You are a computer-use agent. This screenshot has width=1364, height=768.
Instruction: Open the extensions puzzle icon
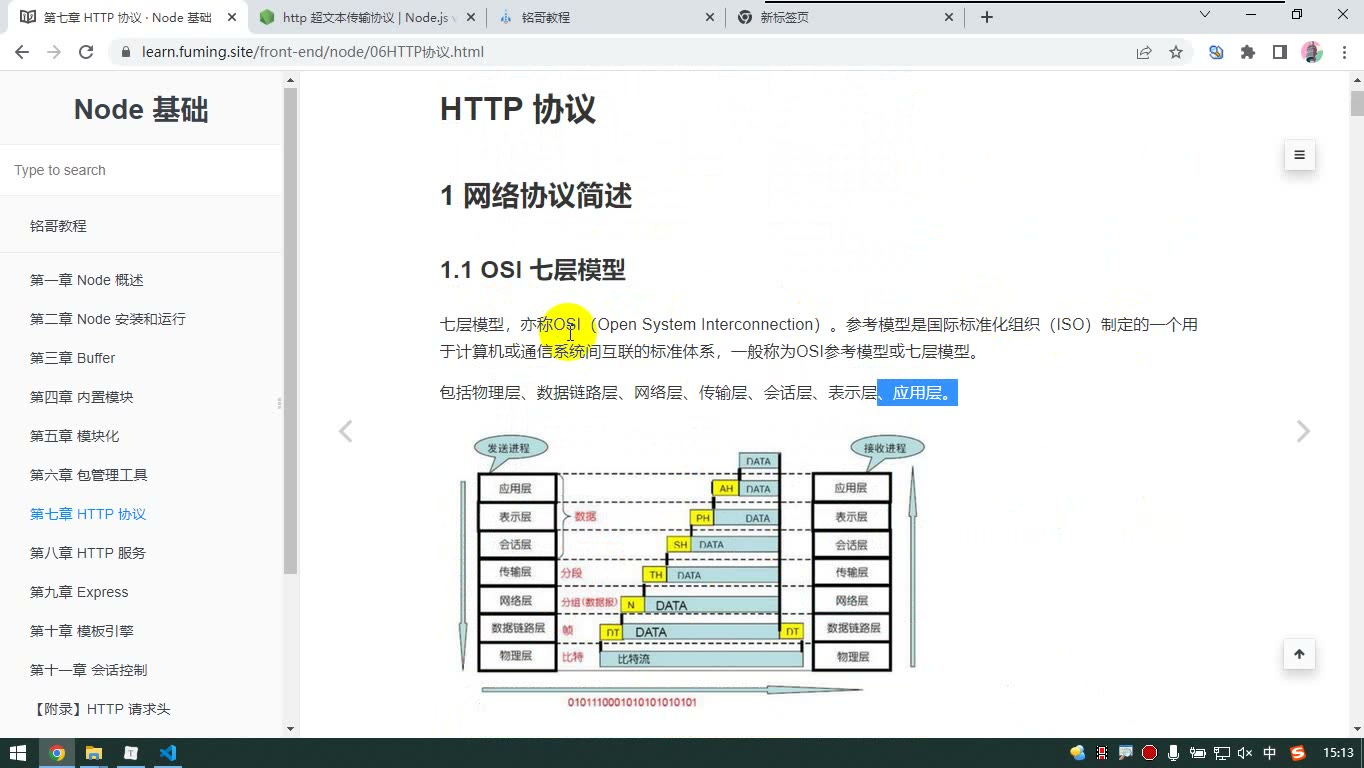[1248, 52]
